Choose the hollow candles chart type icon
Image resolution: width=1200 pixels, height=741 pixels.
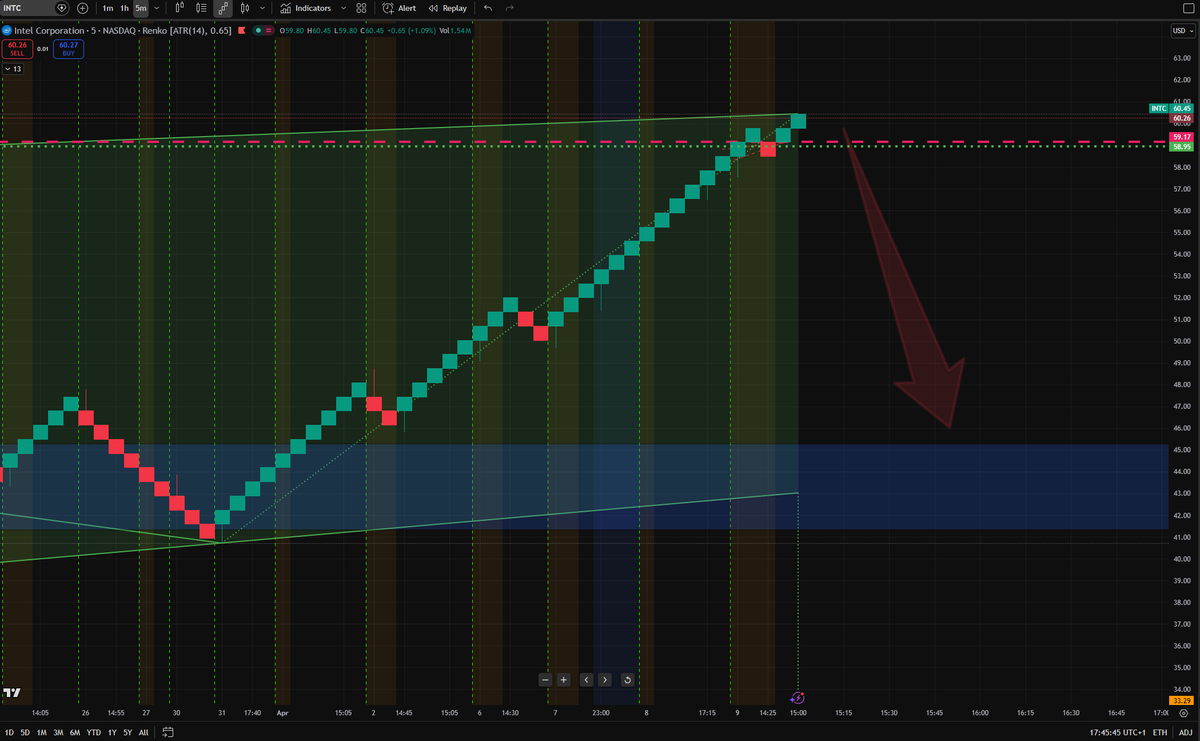(245, 8)
